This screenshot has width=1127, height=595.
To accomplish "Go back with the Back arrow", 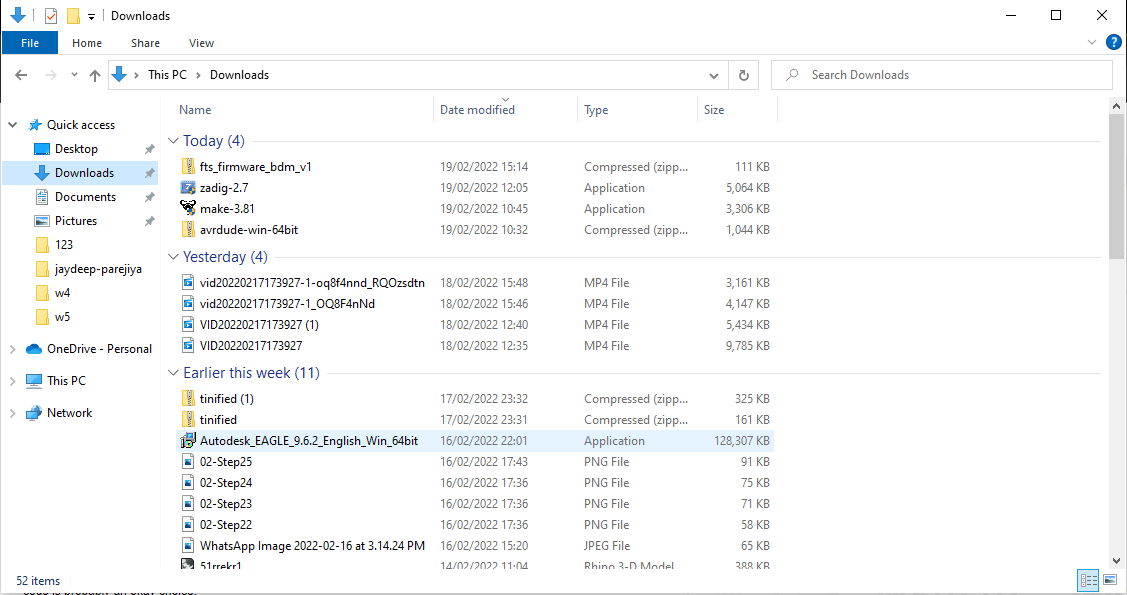I will tap(22, 75).
